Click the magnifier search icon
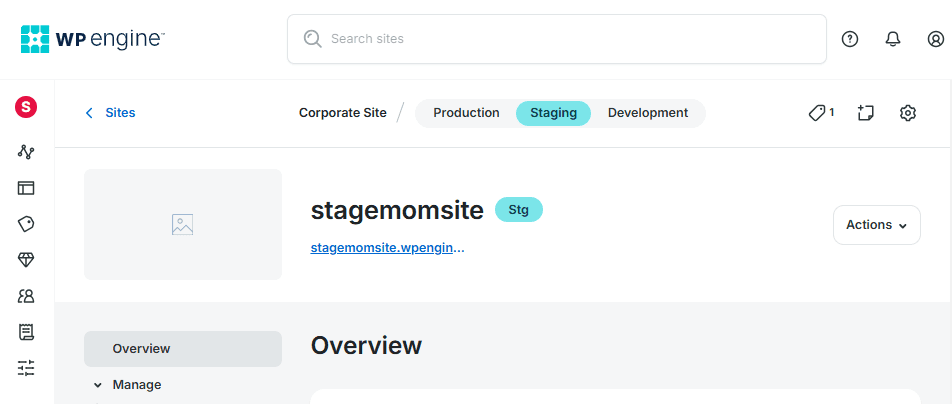Screen dimensions: 952x404 pos(313,39)
